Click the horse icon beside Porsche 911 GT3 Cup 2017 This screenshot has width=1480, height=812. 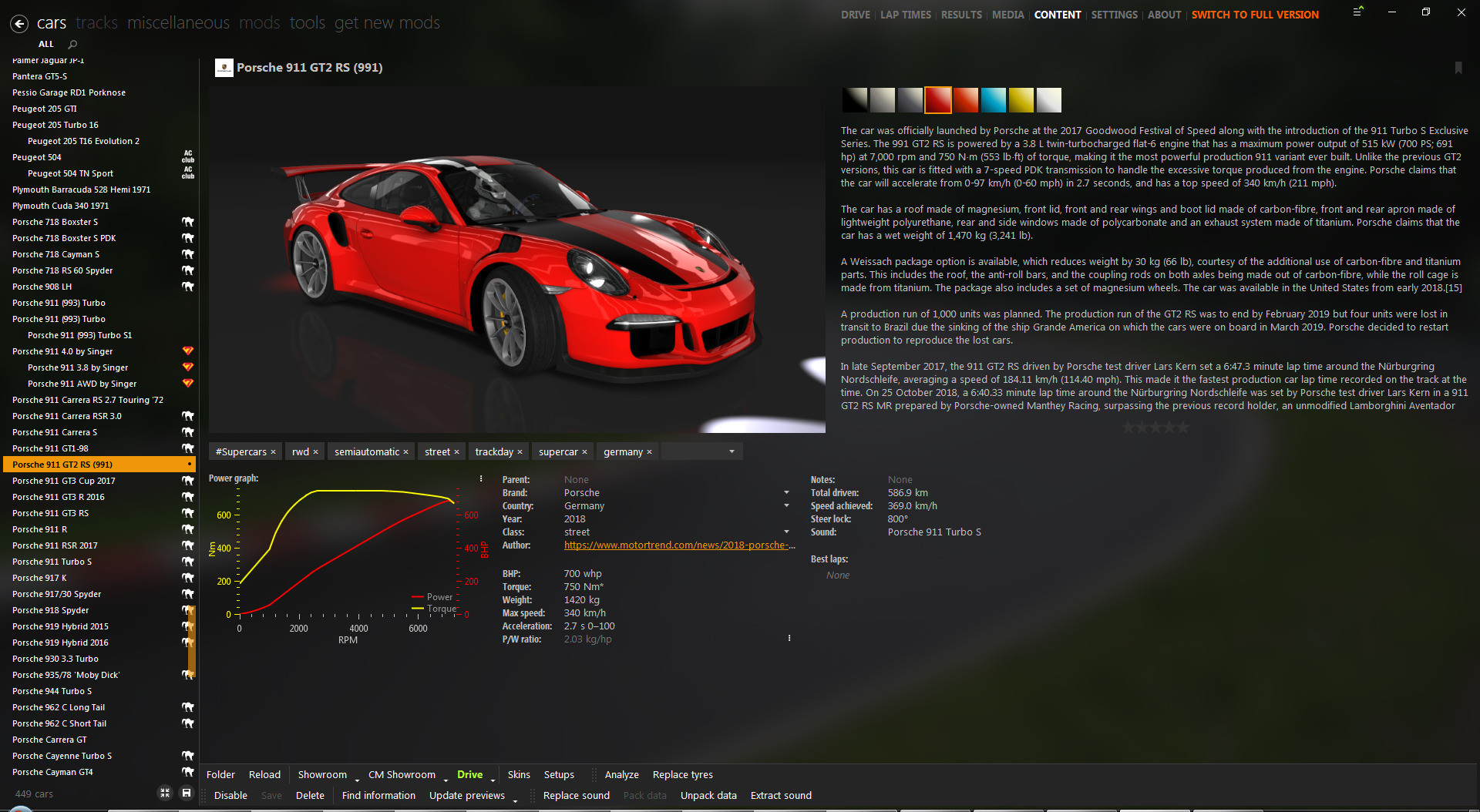[187, 481]
